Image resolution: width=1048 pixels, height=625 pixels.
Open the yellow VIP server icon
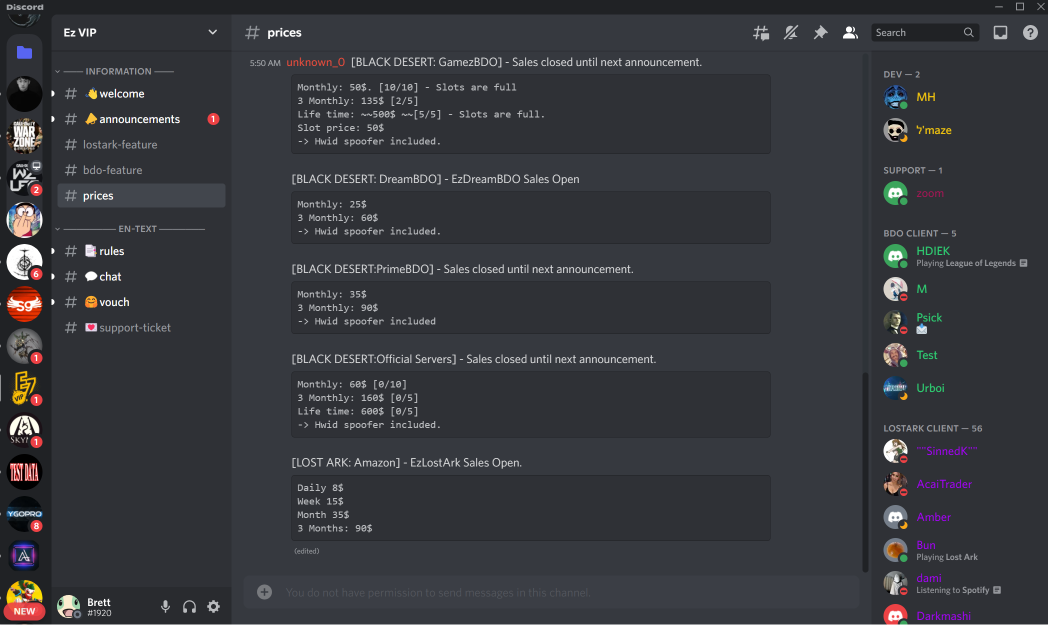click(x=25, y=388)
